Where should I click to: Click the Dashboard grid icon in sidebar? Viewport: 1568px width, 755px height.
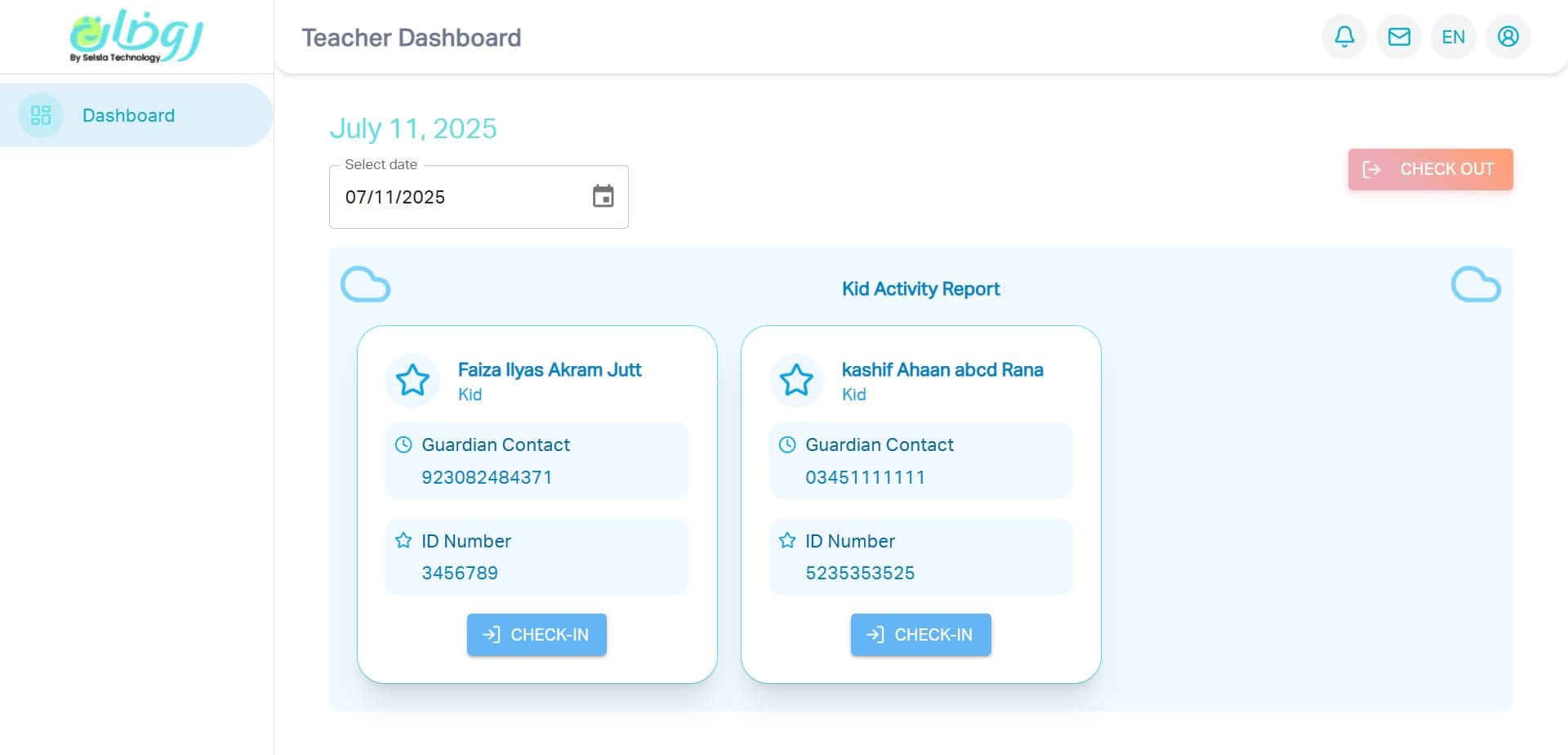(39, 115)
